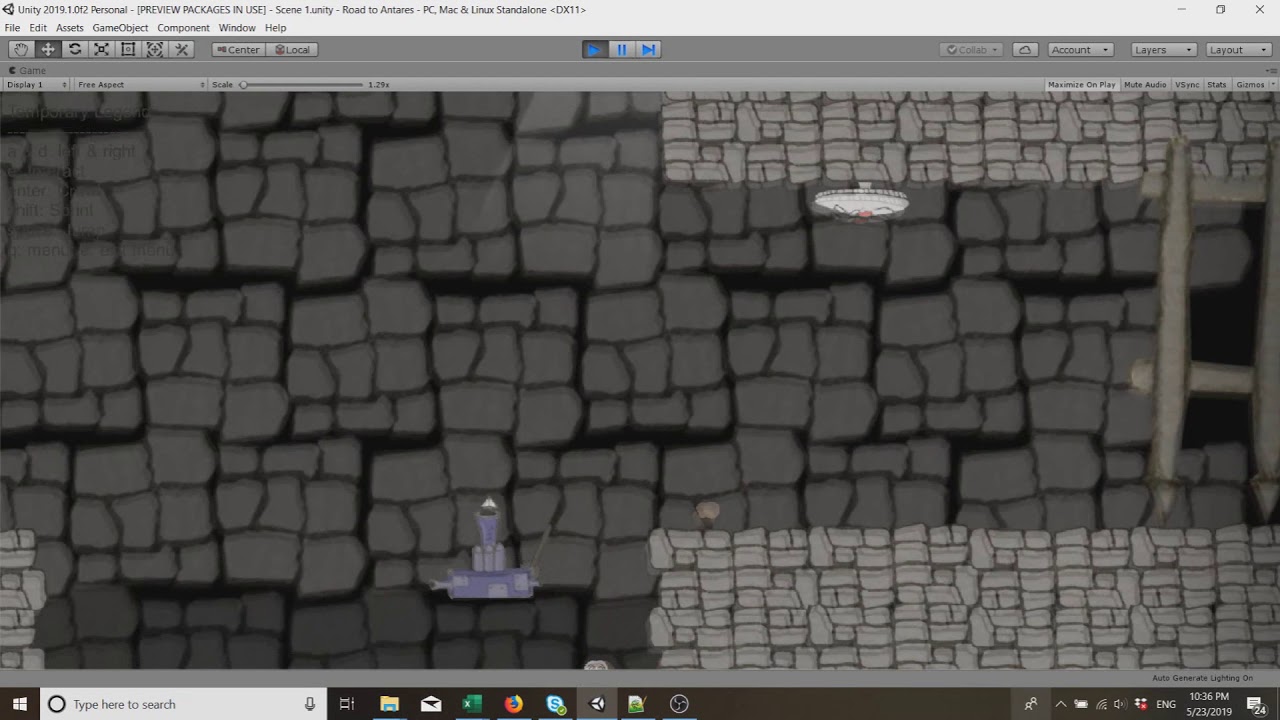Open the File menu
Screen dimensions: 1280x720
pos(12,28)
